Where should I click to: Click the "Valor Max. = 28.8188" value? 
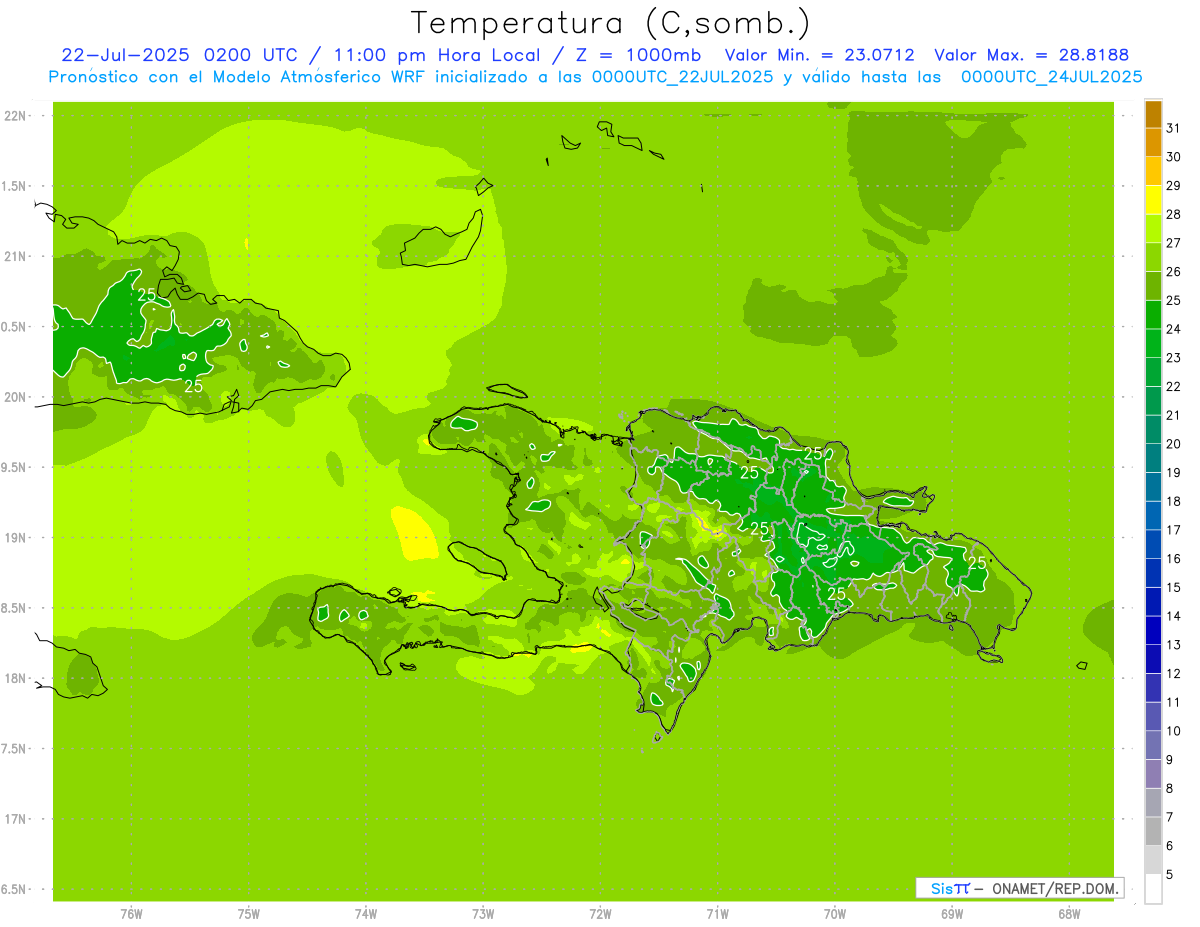(x=1034, y=55)
